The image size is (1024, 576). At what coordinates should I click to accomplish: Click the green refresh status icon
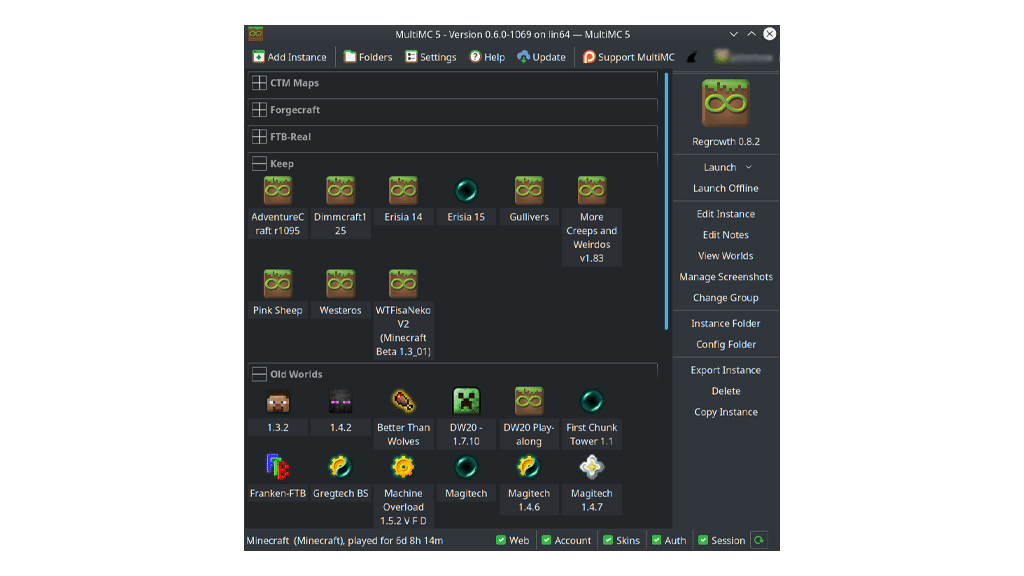(x=759, y=540)
